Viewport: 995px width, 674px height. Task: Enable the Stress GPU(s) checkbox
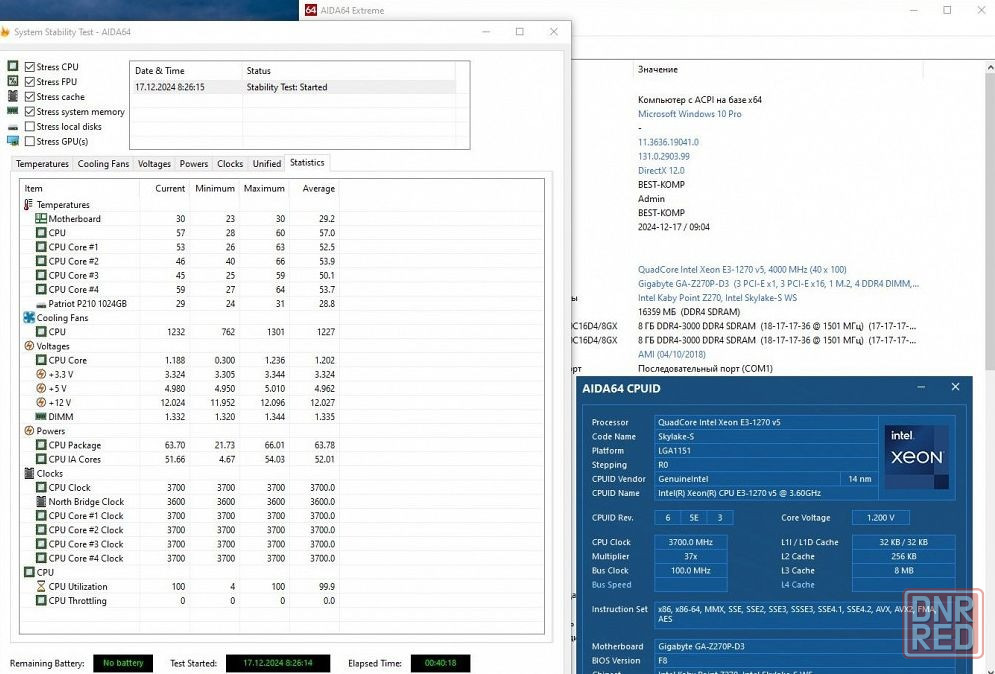[30, 142]
